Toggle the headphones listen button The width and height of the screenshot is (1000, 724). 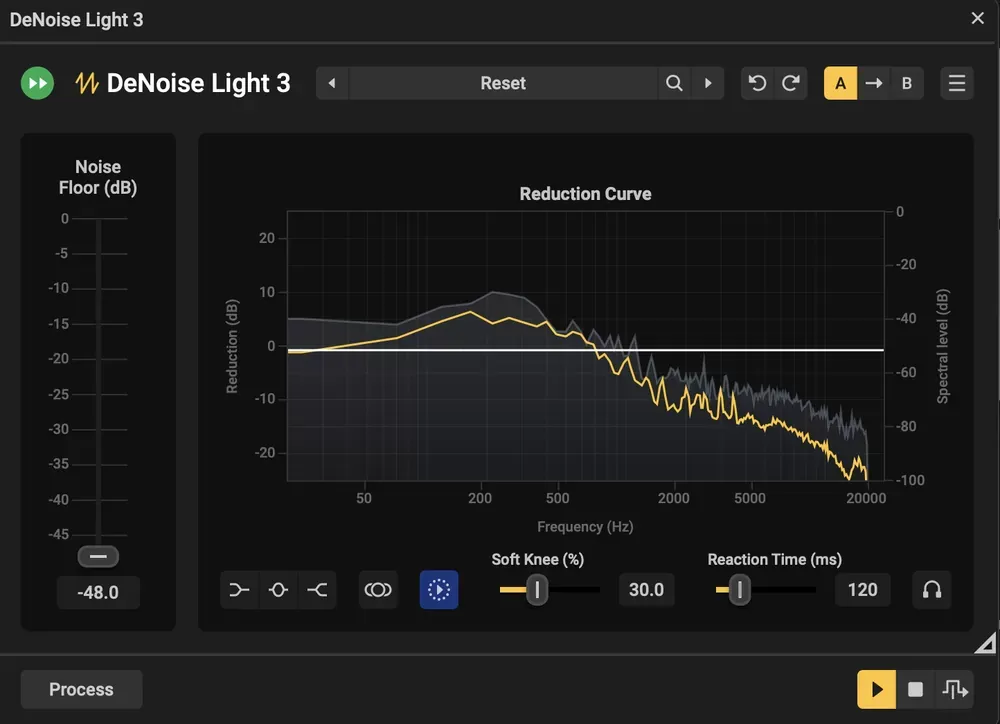click(932, 590)
